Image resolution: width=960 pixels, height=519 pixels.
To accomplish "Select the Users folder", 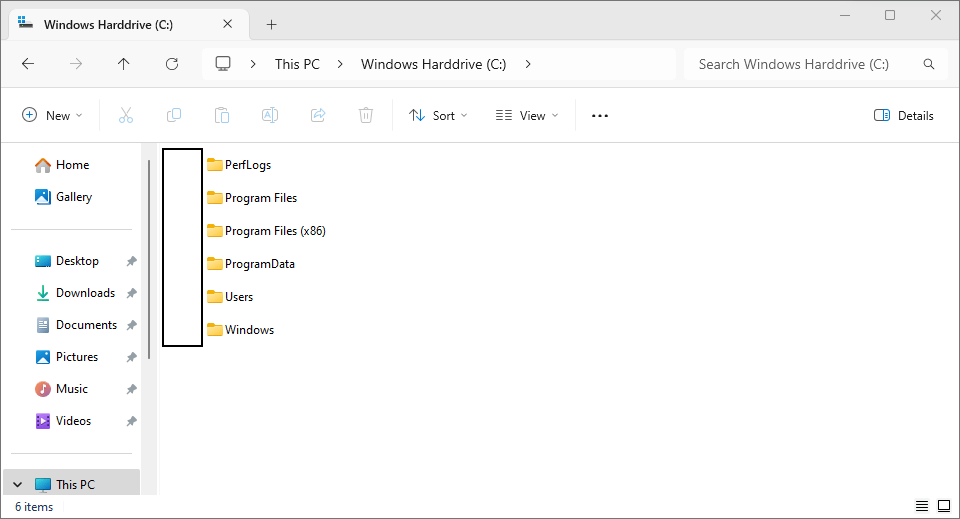I will 230,297.
